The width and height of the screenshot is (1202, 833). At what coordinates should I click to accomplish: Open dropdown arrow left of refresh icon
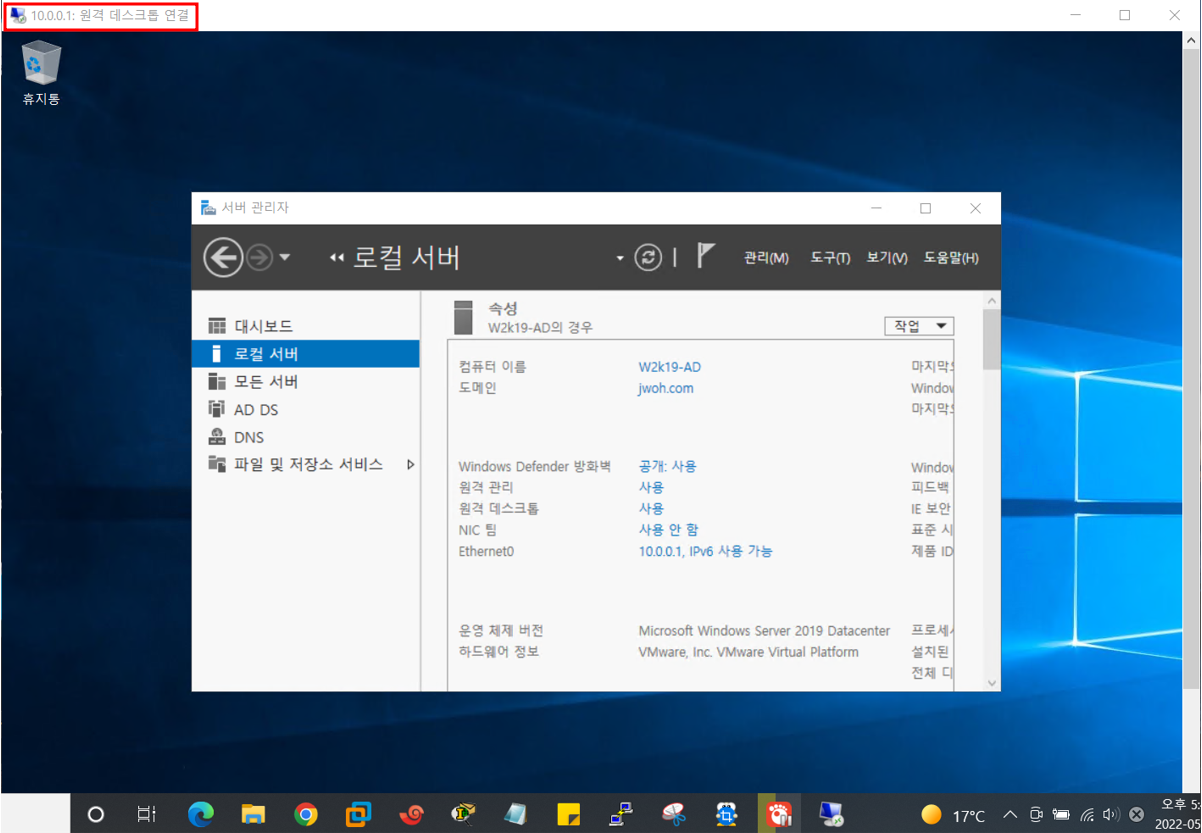[620, 258]
